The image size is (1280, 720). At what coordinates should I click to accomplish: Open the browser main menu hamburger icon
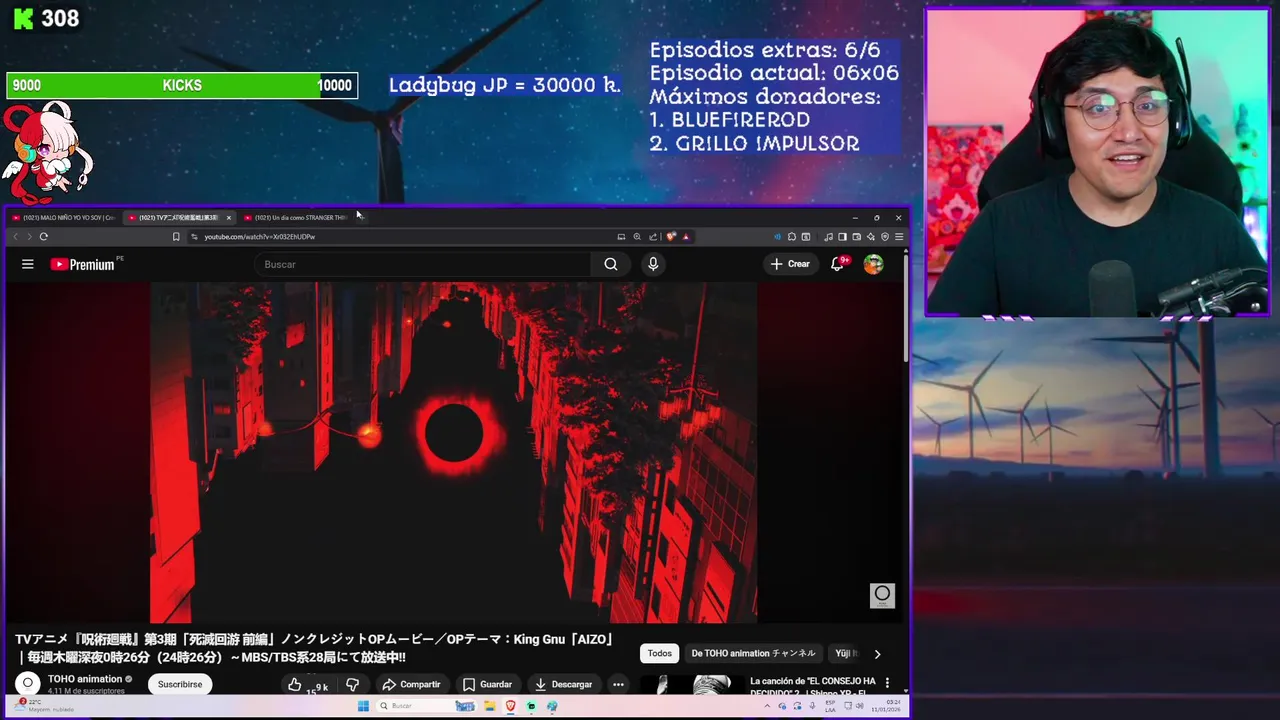point(899,237)
